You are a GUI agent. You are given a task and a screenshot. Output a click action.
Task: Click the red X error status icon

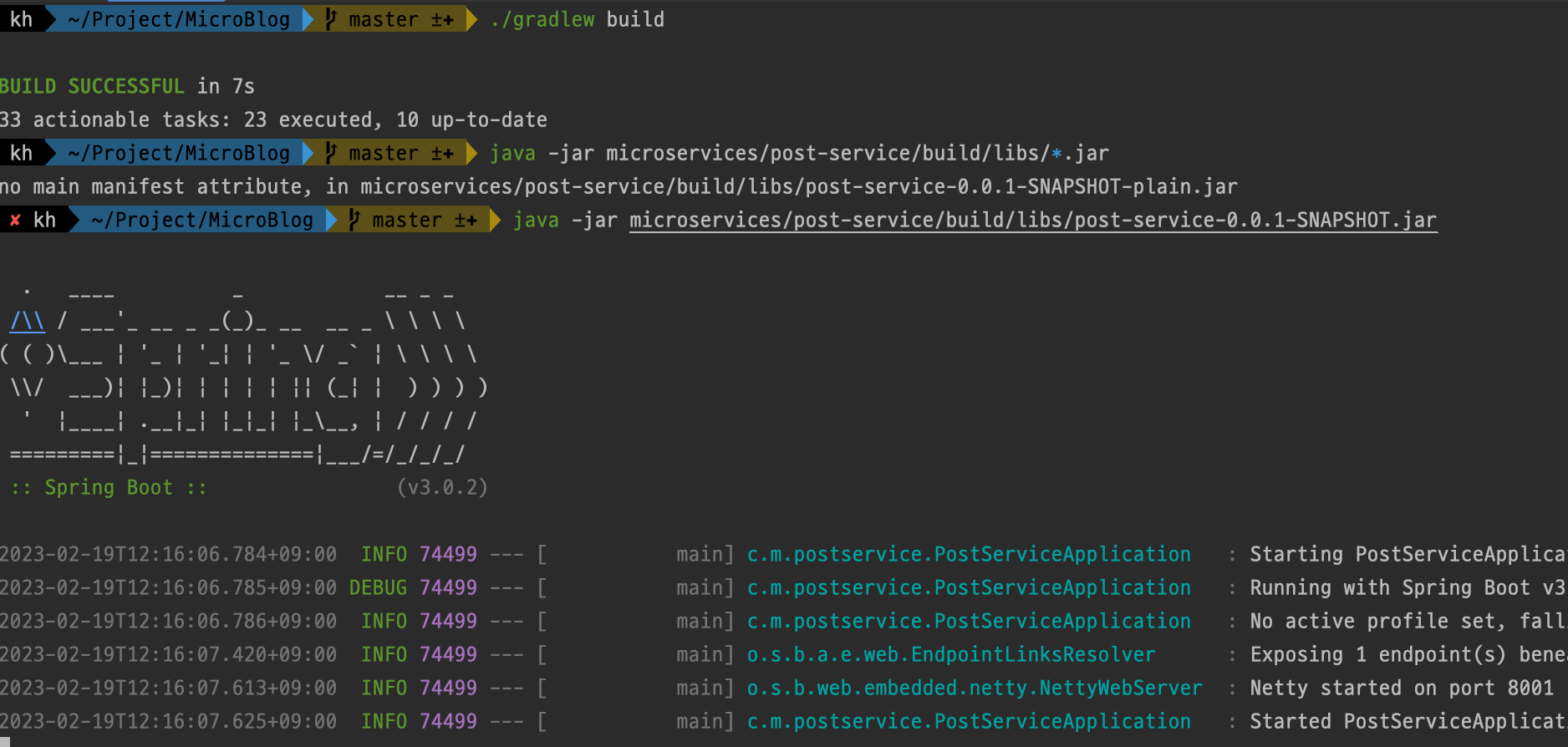(15, 220)
